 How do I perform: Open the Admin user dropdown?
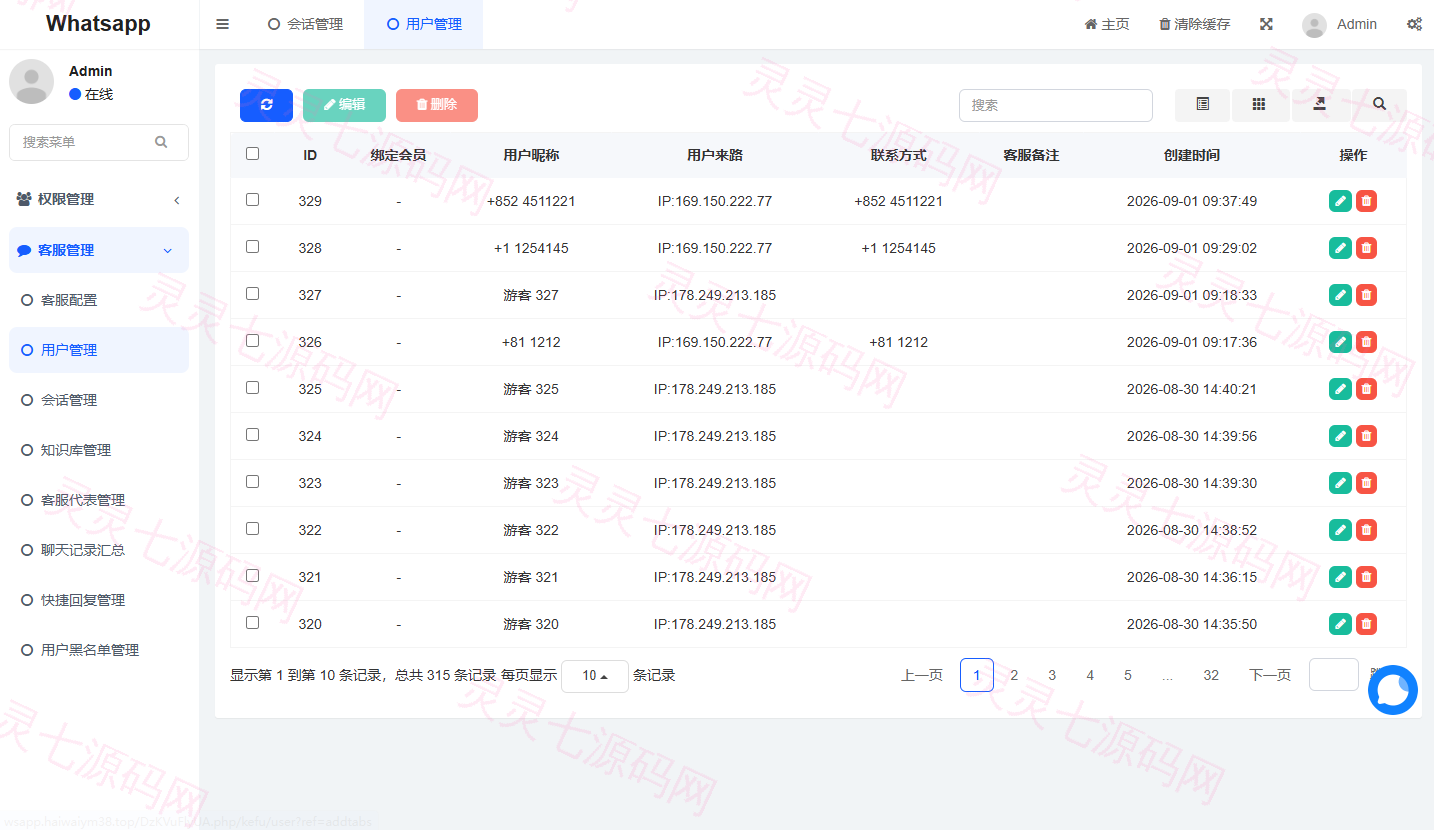[1340, 24]
